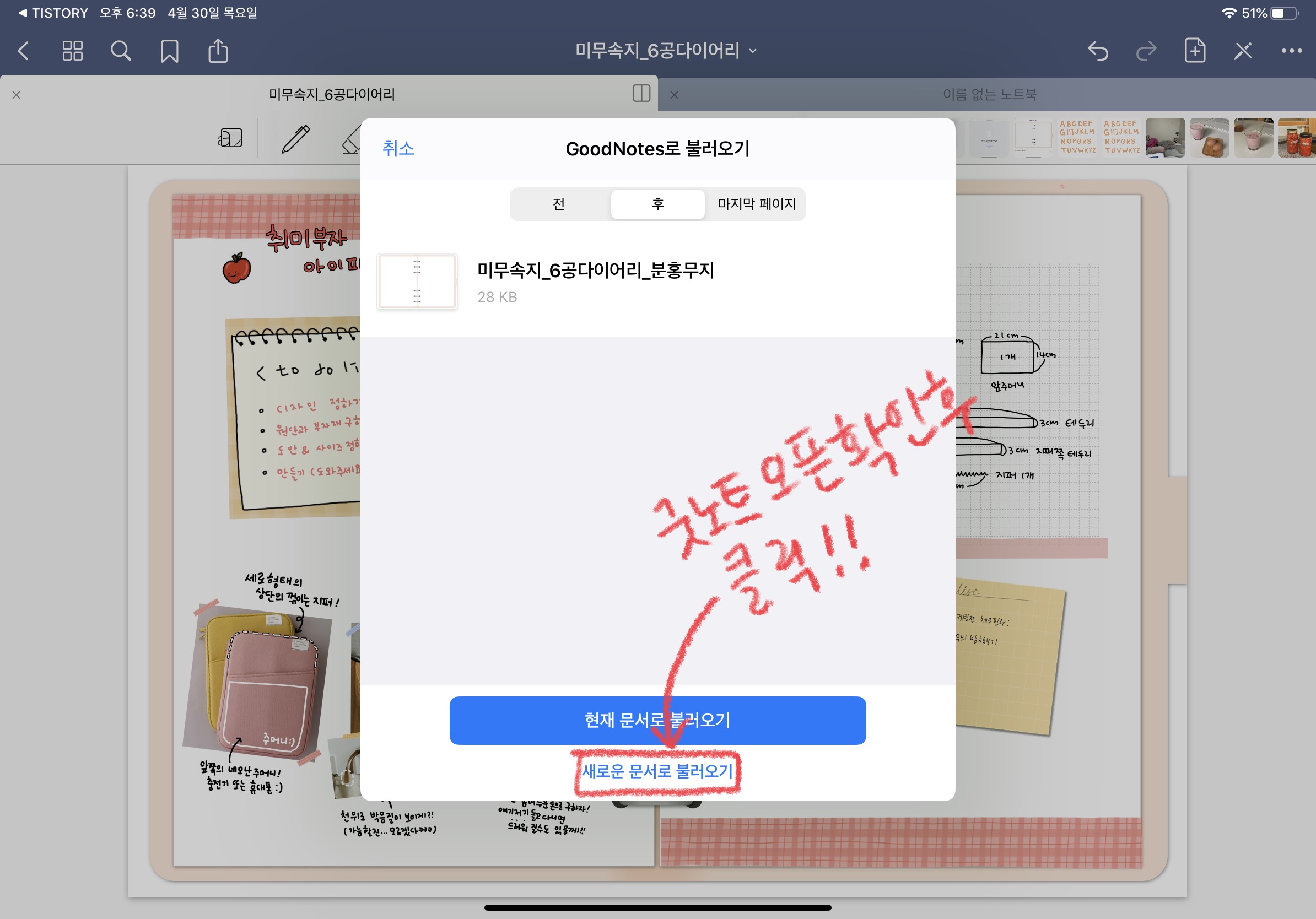The width and height of the screenshot is (1316, 919).
Task: Expand the 미무속지_6공다이어리 title dropdown
Action: coord(666,51)
